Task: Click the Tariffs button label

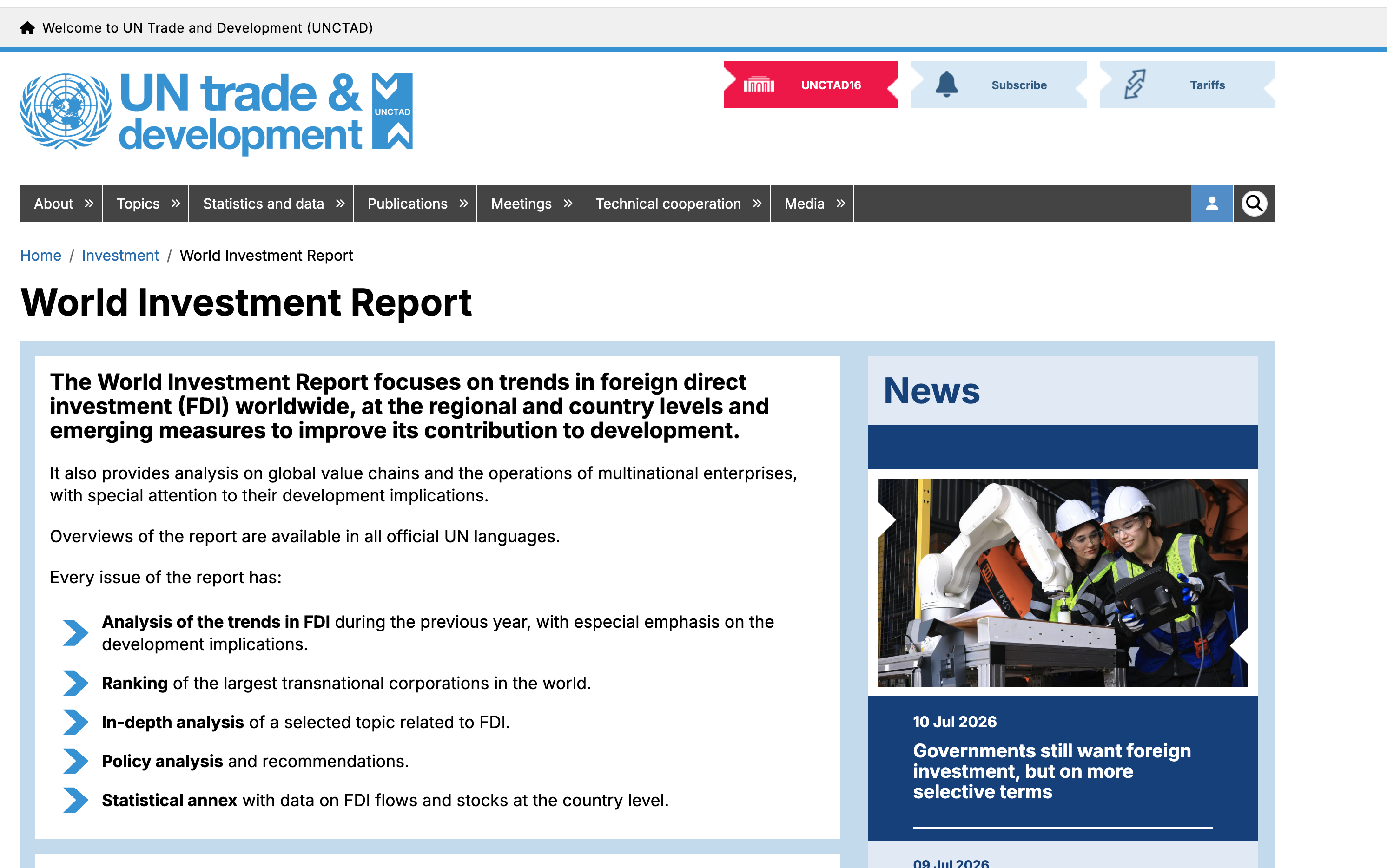Action: (x=1207, y=85)
